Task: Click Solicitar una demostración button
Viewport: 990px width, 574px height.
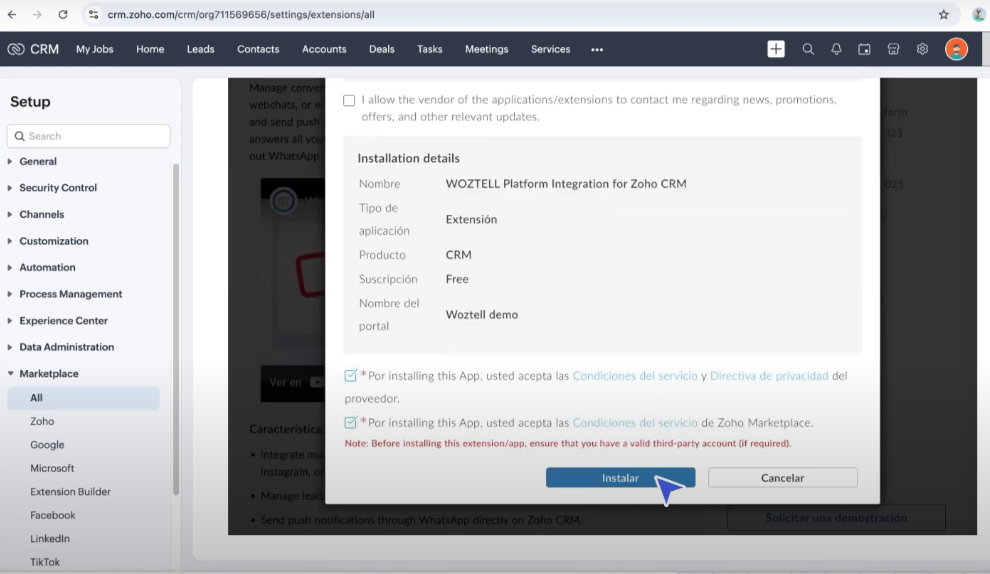Action: [837, 518]
